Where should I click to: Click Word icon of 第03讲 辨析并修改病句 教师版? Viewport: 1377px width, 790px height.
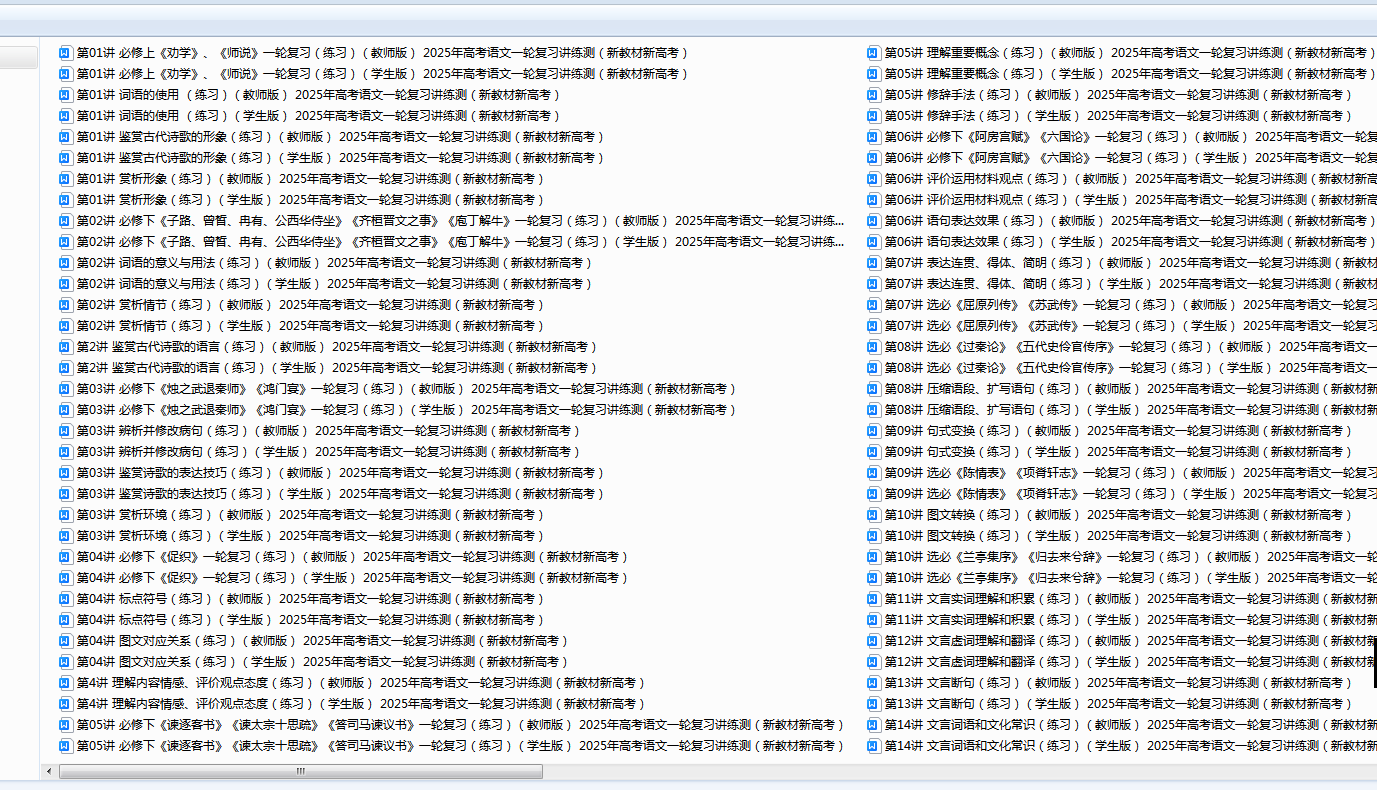66,430
